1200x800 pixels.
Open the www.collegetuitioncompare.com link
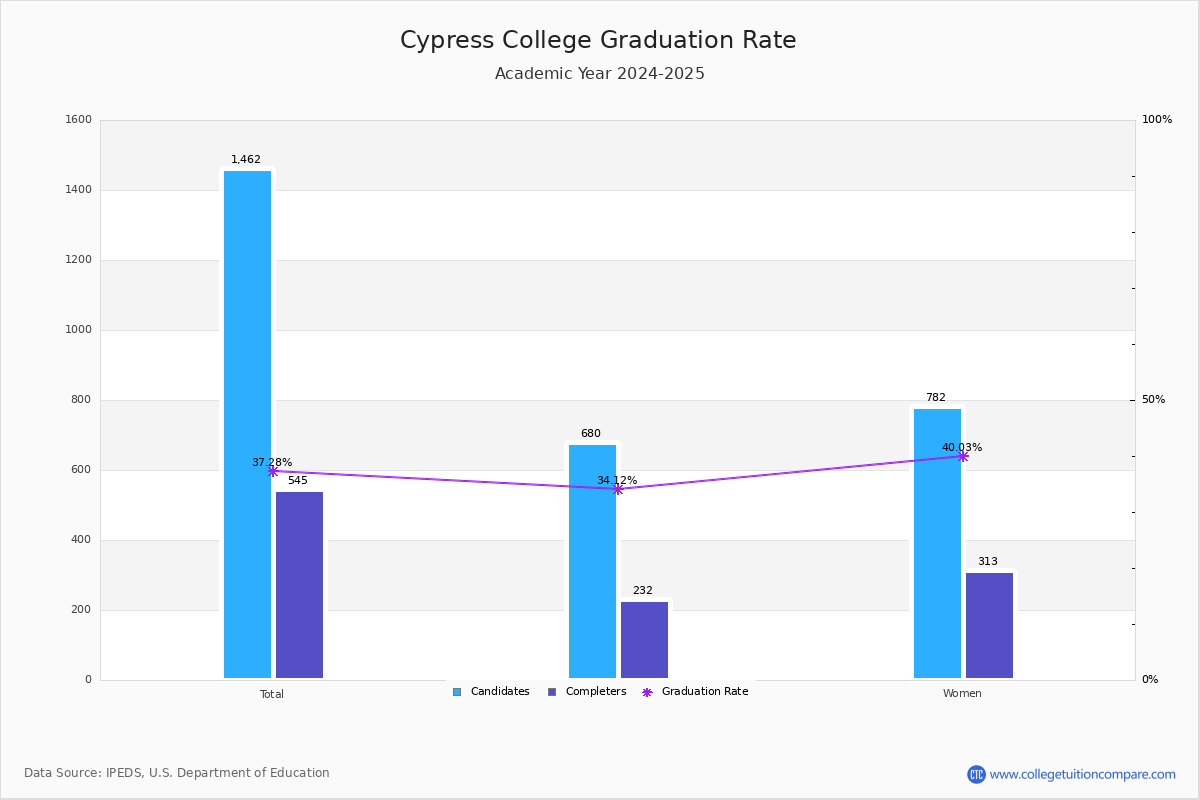pos(1083,774)
